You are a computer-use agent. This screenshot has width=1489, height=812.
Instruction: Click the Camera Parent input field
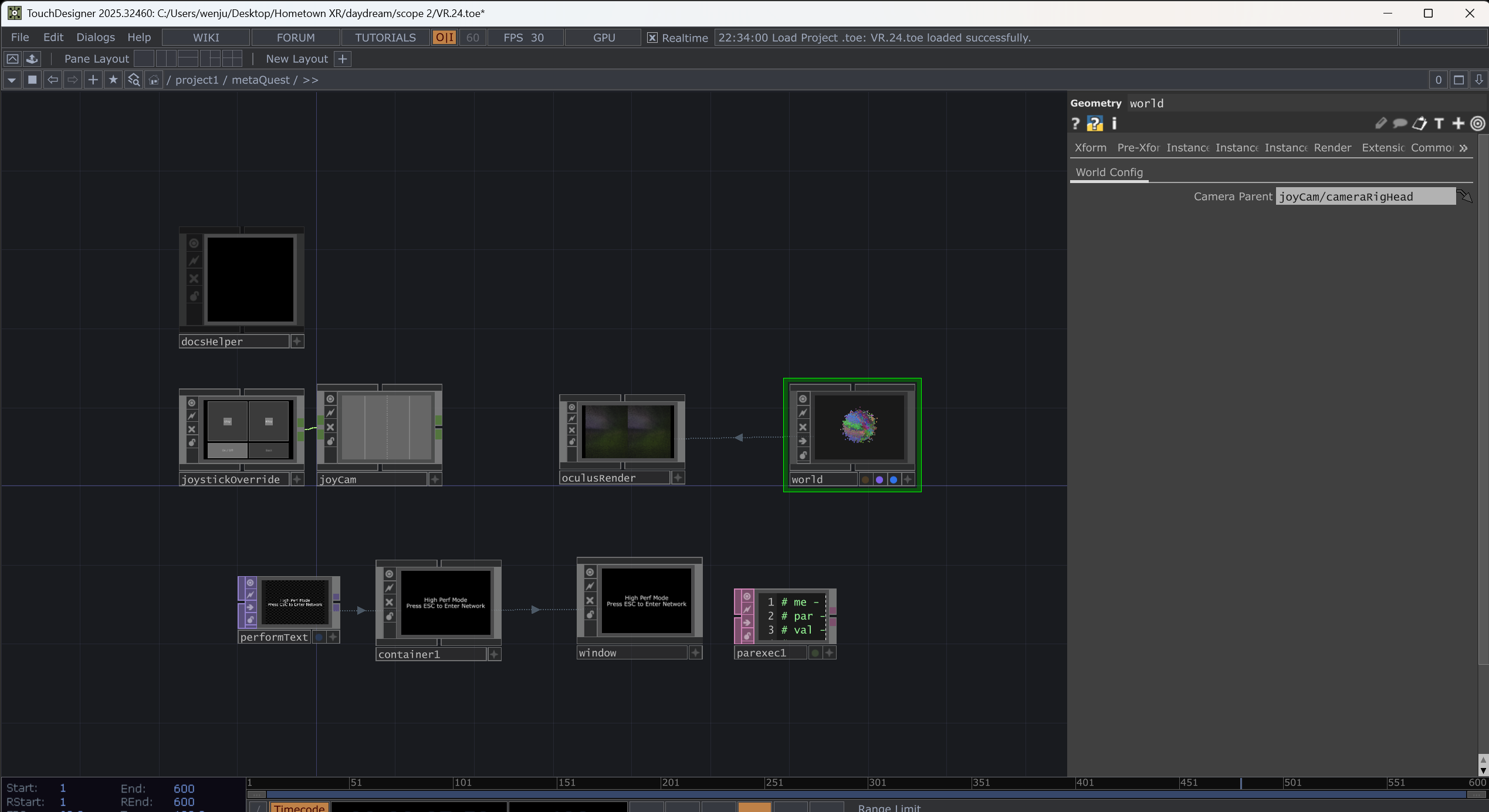pyautogui.click(x=1365, y=197)
